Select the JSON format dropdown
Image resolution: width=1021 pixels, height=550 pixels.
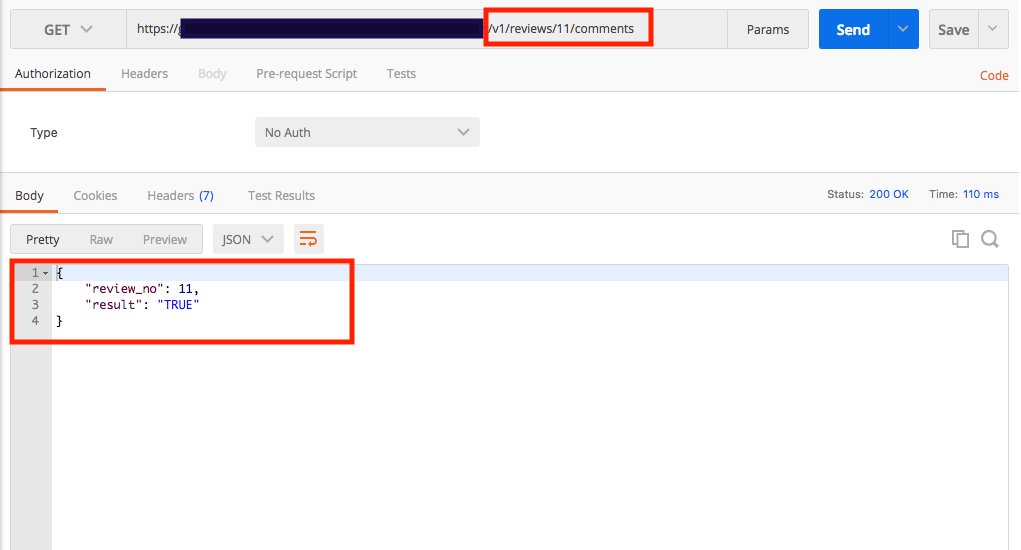[x=247, y=239]
